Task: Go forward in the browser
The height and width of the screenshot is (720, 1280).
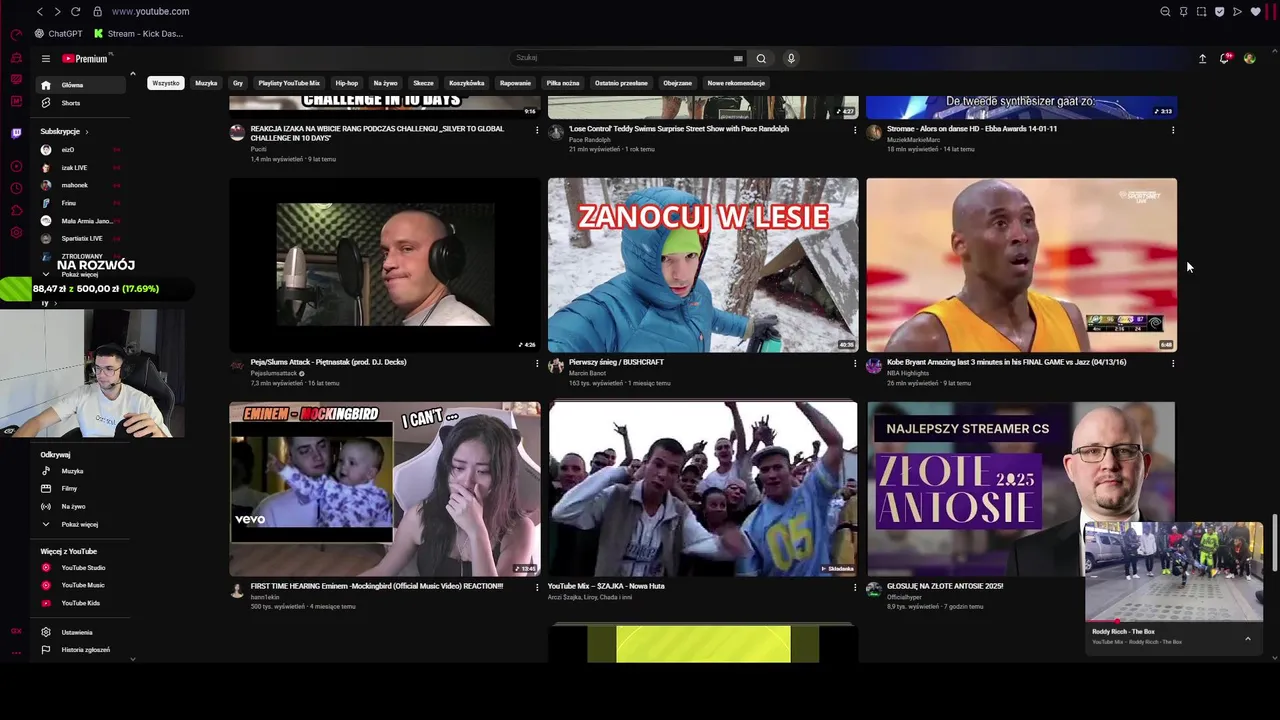Action: (x=57, y=11)
